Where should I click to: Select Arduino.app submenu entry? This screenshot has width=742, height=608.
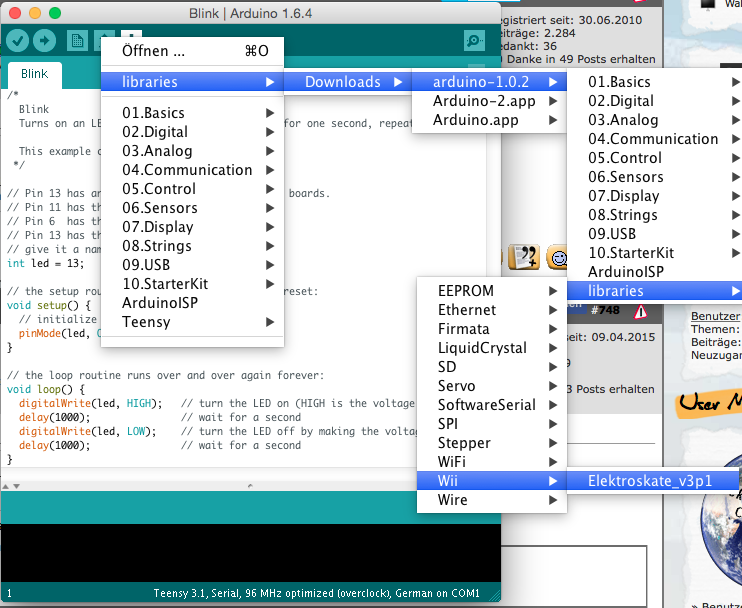point(489,120)
